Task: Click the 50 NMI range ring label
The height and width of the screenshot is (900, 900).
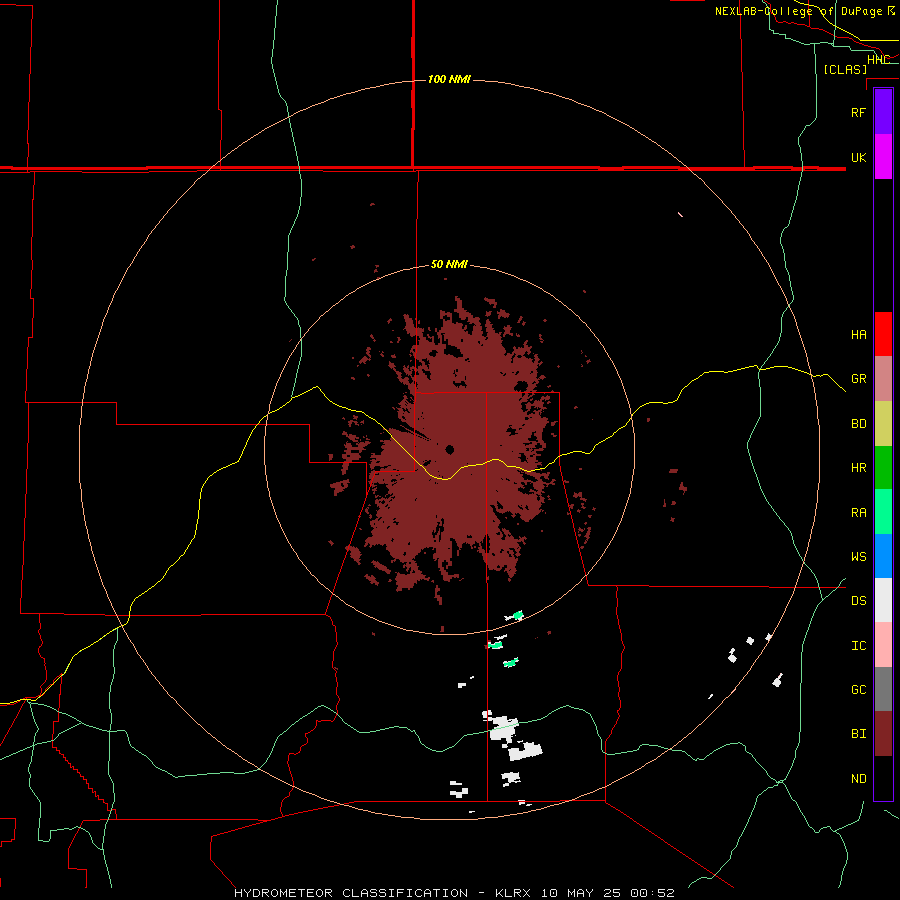Action: tap(449, 264)
